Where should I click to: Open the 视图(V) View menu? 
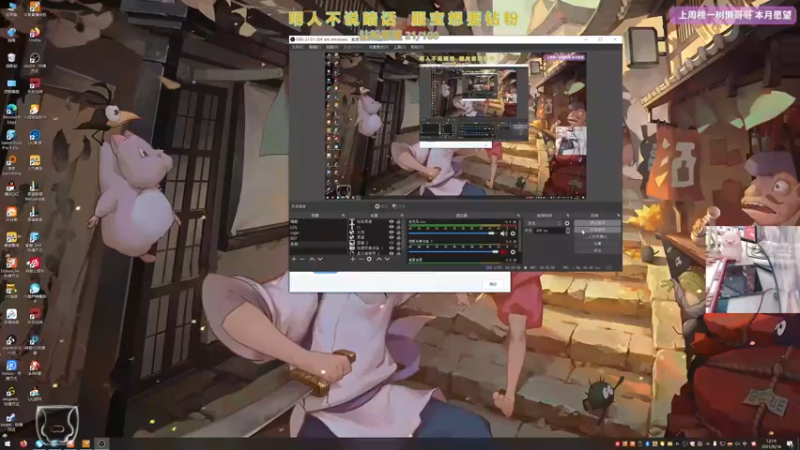332,47
